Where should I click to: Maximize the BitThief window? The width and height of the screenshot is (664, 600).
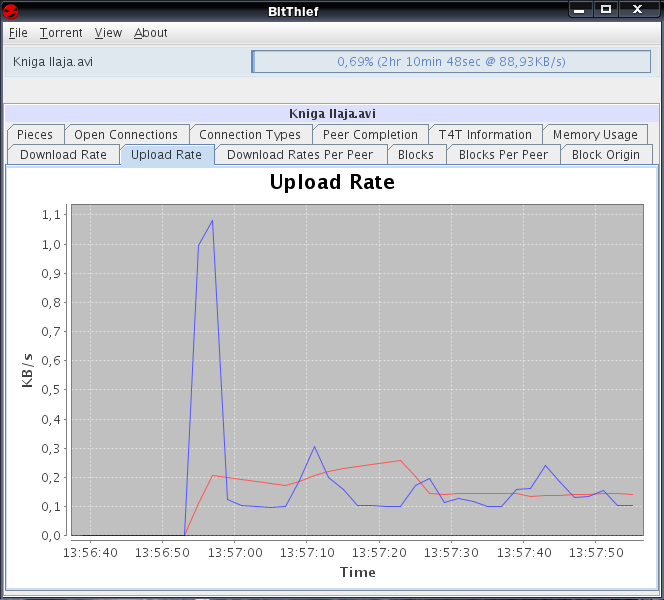[x=606, y=9]
